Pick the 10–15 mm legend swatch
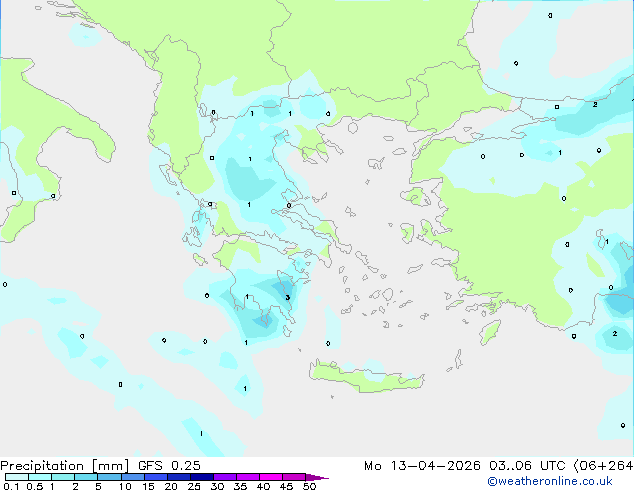The height and width of the screenshot is (490, 634). tap(132, 477)
